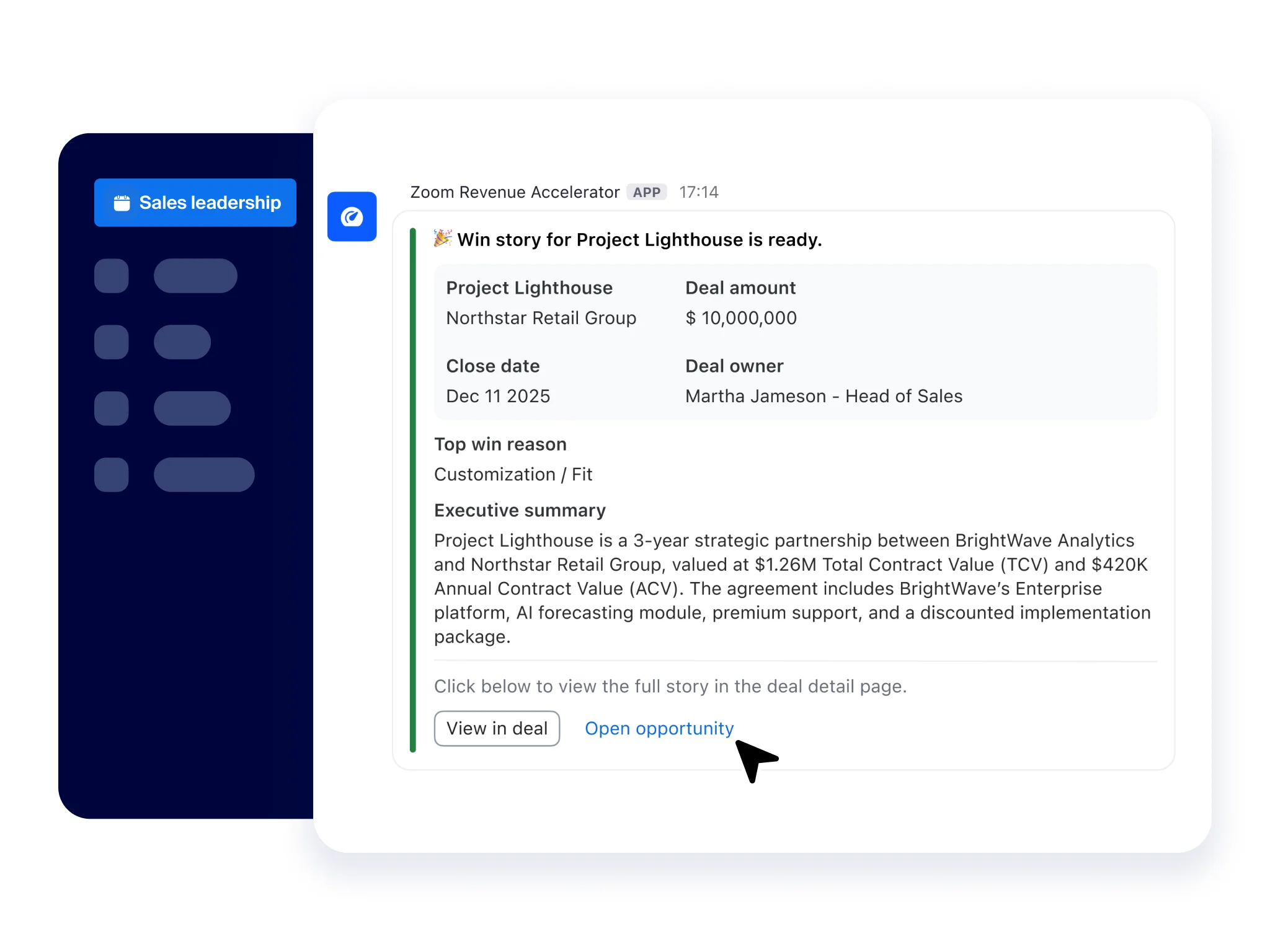Click the party popper emoji in the message
1270x952 pixels.
[441, 239]
